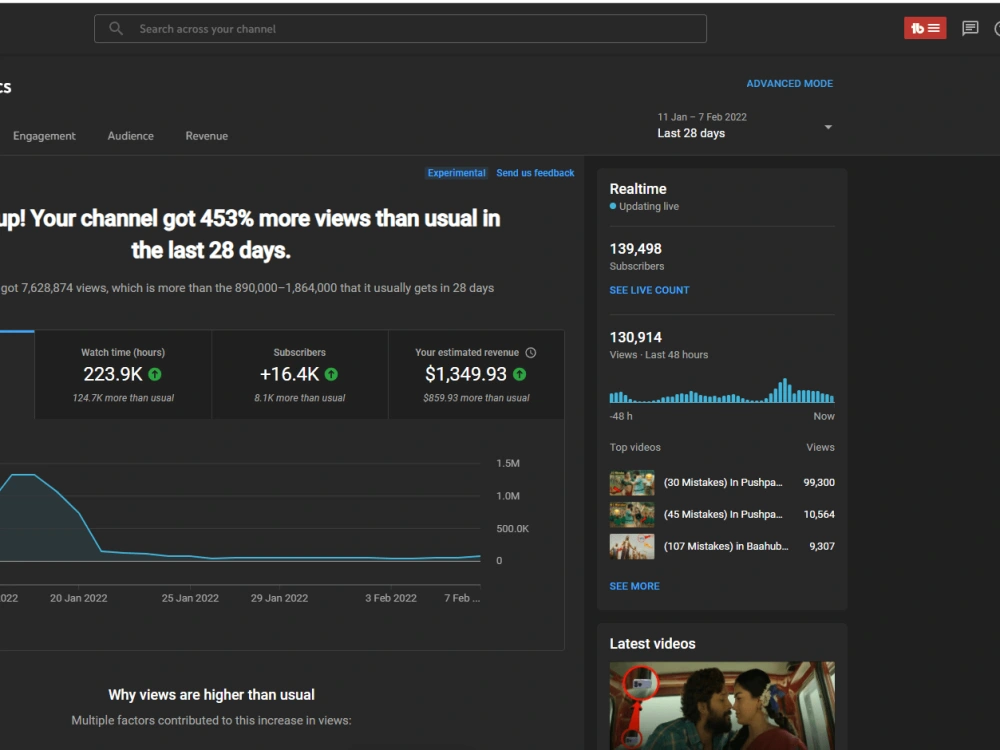This screenshot has height=750, width=1000.
Task: Click the 130,914 views count
Action: click(x=635, y=337)
